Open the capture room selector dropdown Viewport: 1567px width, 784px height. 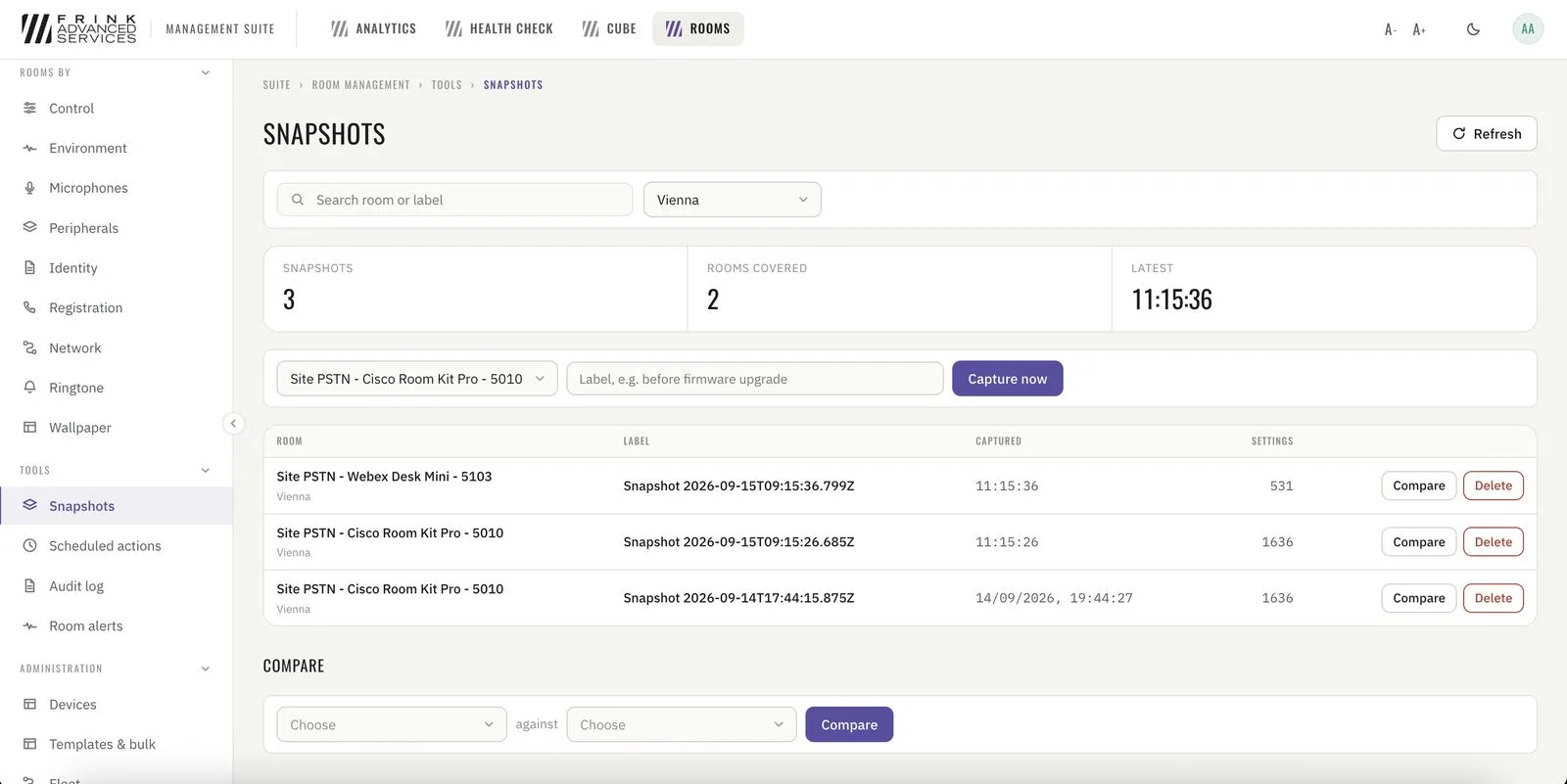point(417,379)
